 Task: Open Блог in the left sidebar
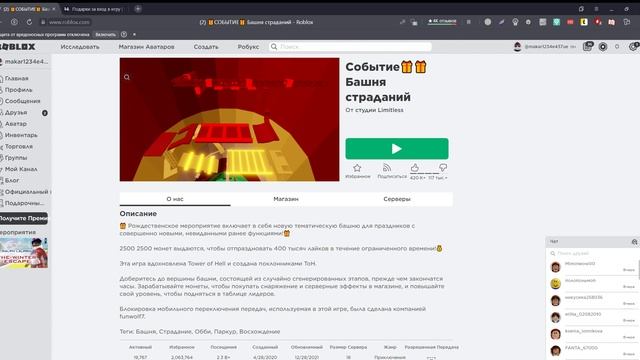(12, 180)
